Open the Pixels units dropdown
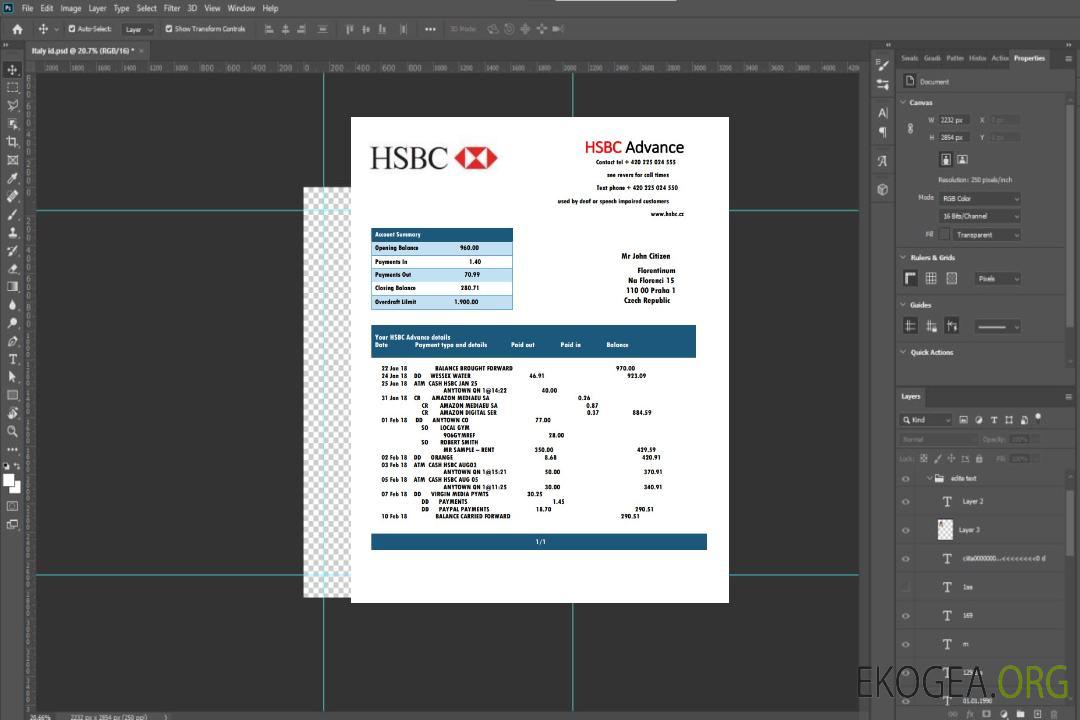 click(x=998, y=279)
